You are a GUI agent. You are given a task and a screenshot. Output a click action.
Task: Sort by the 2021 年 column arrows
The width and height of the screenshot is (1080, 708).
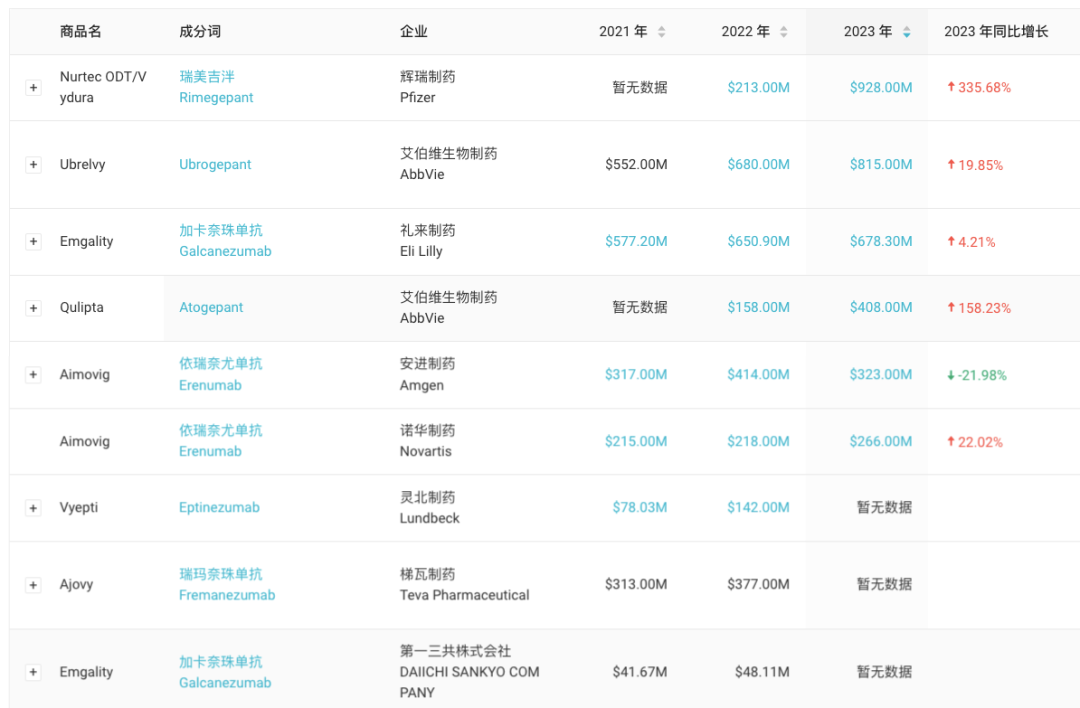(661, 32)
